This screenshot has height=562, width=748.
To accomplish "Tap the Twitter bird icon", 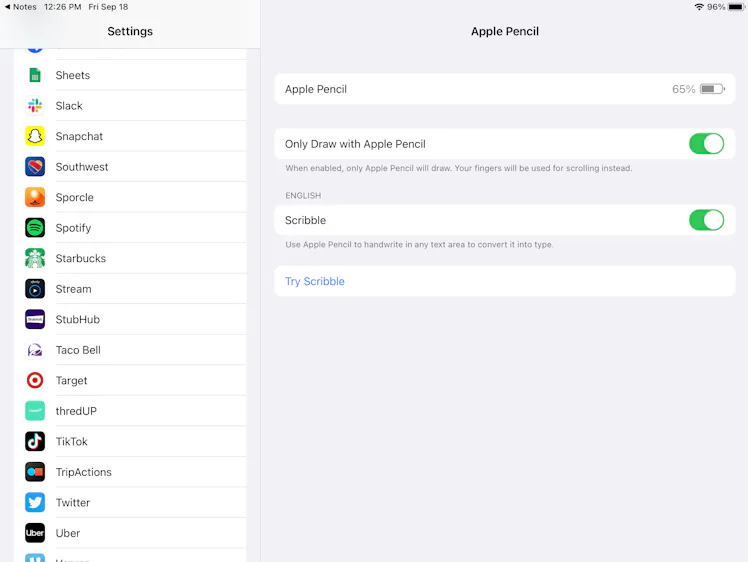I will tap(35, 502).
